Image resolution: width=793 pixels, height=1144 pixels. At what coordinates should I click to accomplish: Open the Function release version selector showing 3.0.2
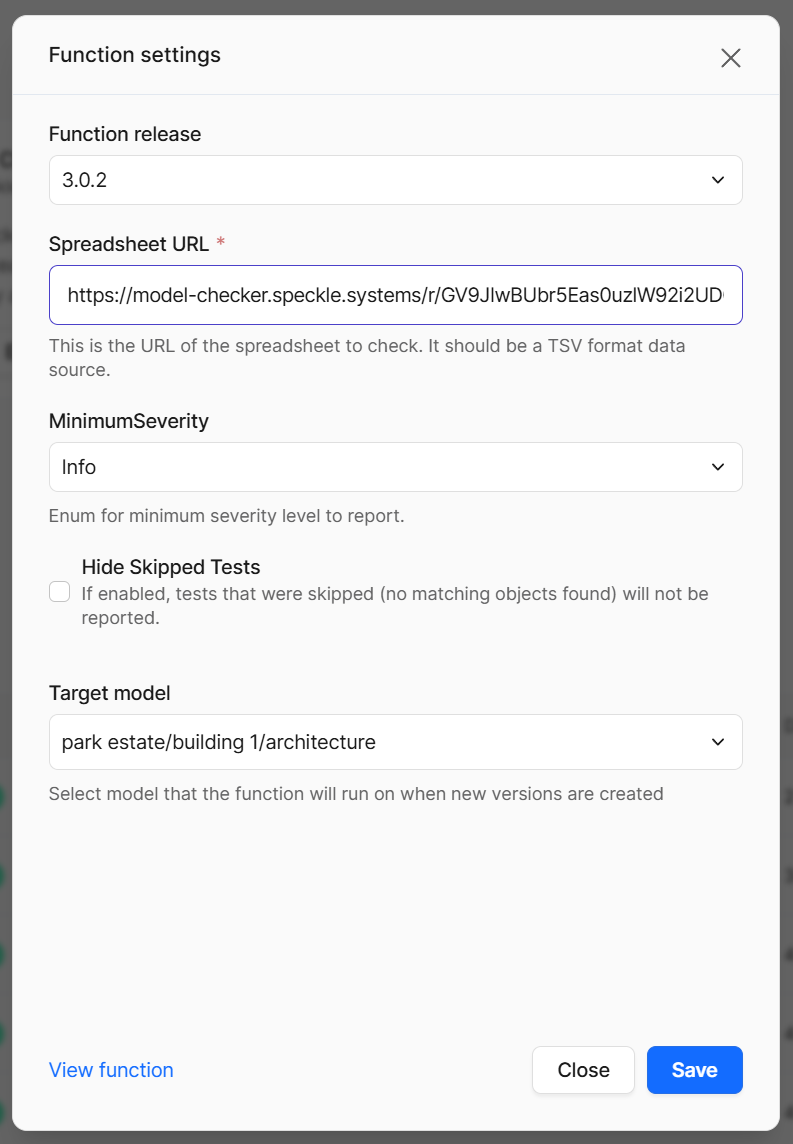coord(396,180)
